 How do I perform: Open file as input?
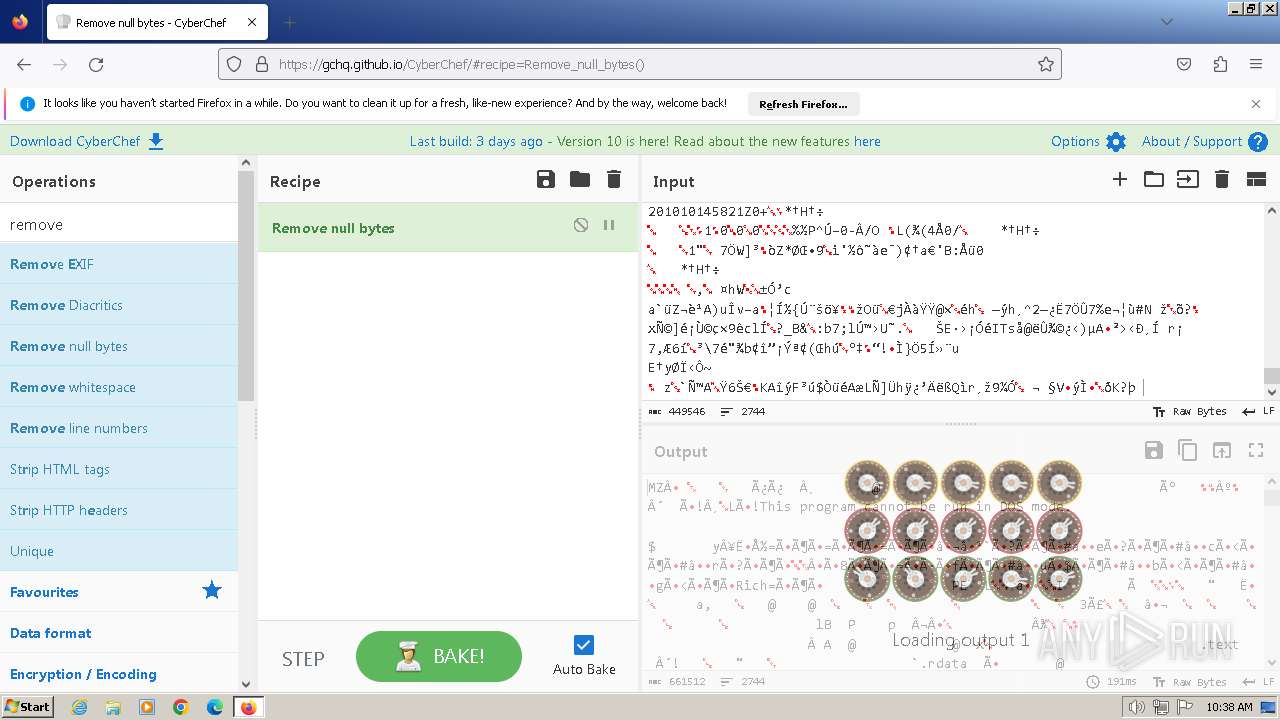click(x=1187, y=180)
